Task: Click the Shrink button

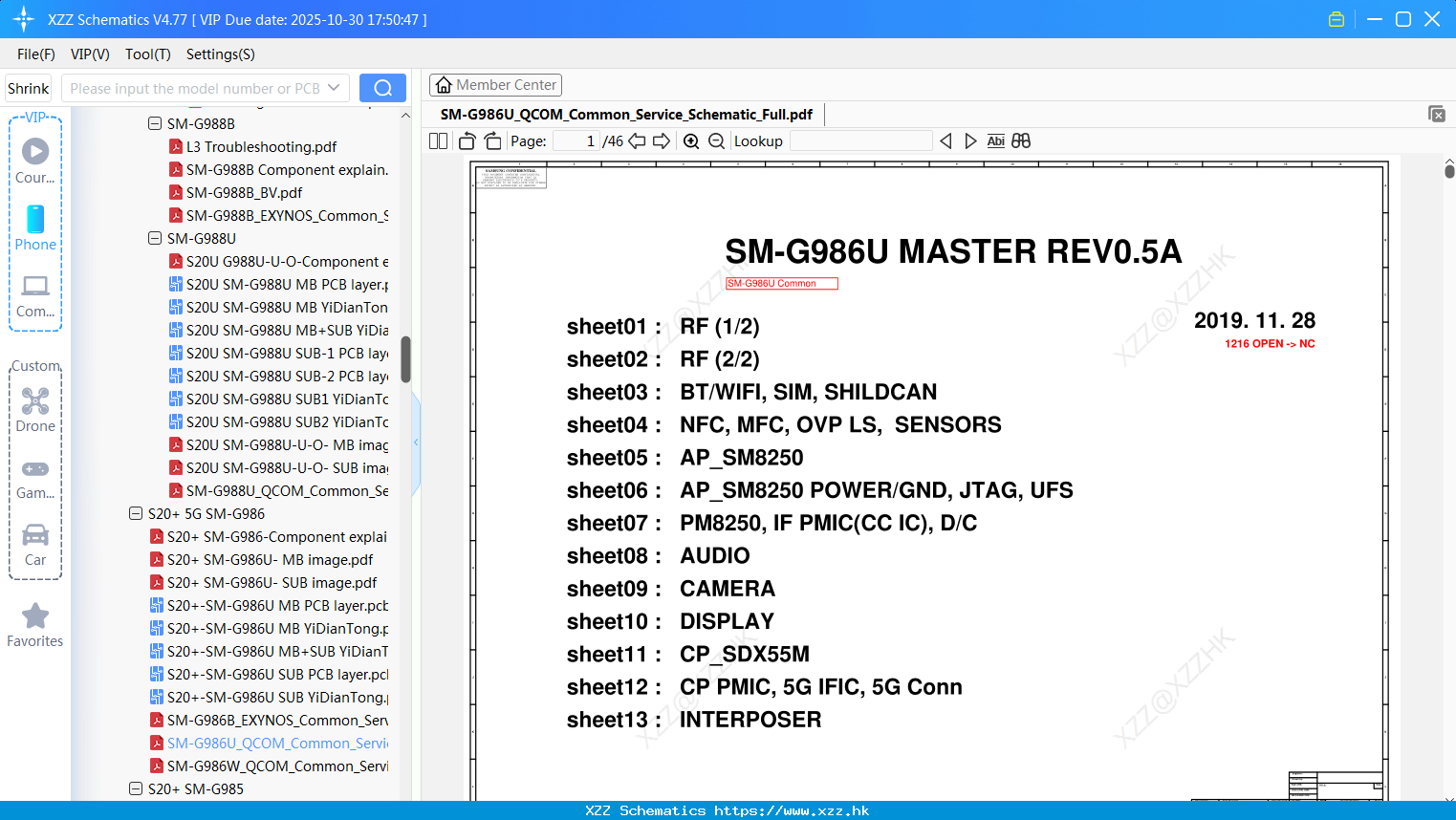Action: [x=29, y=88]
